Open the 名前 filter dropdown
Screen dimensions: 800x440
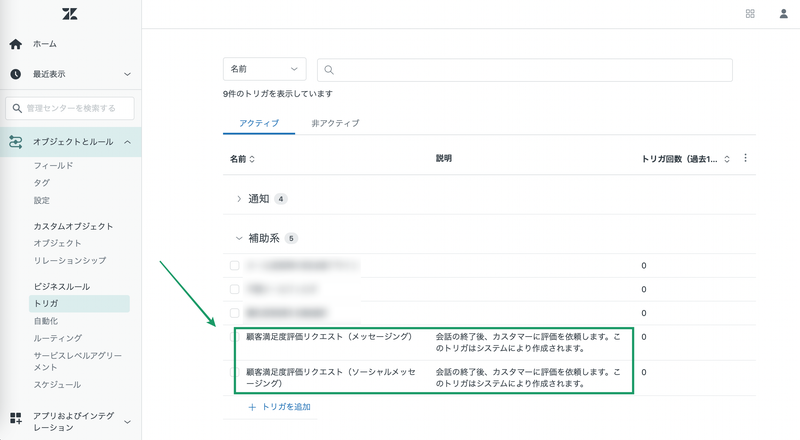(x=264, y=69)
